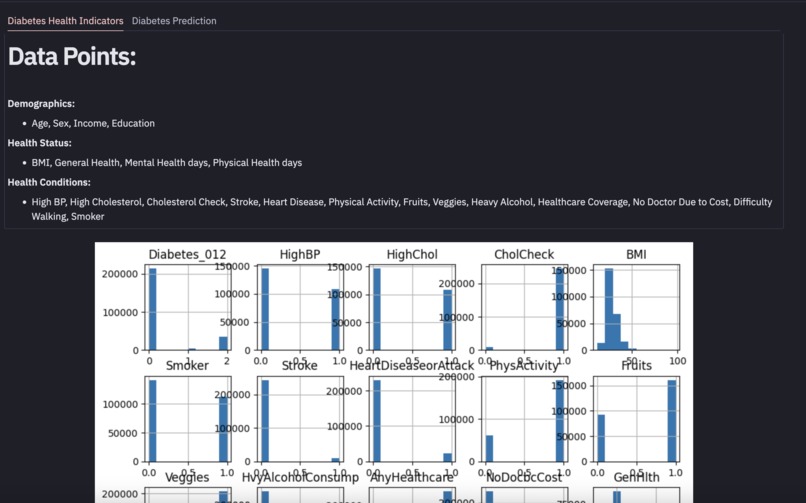Click the 'NoDocbcCost' chart title

[x=524, y=477]
